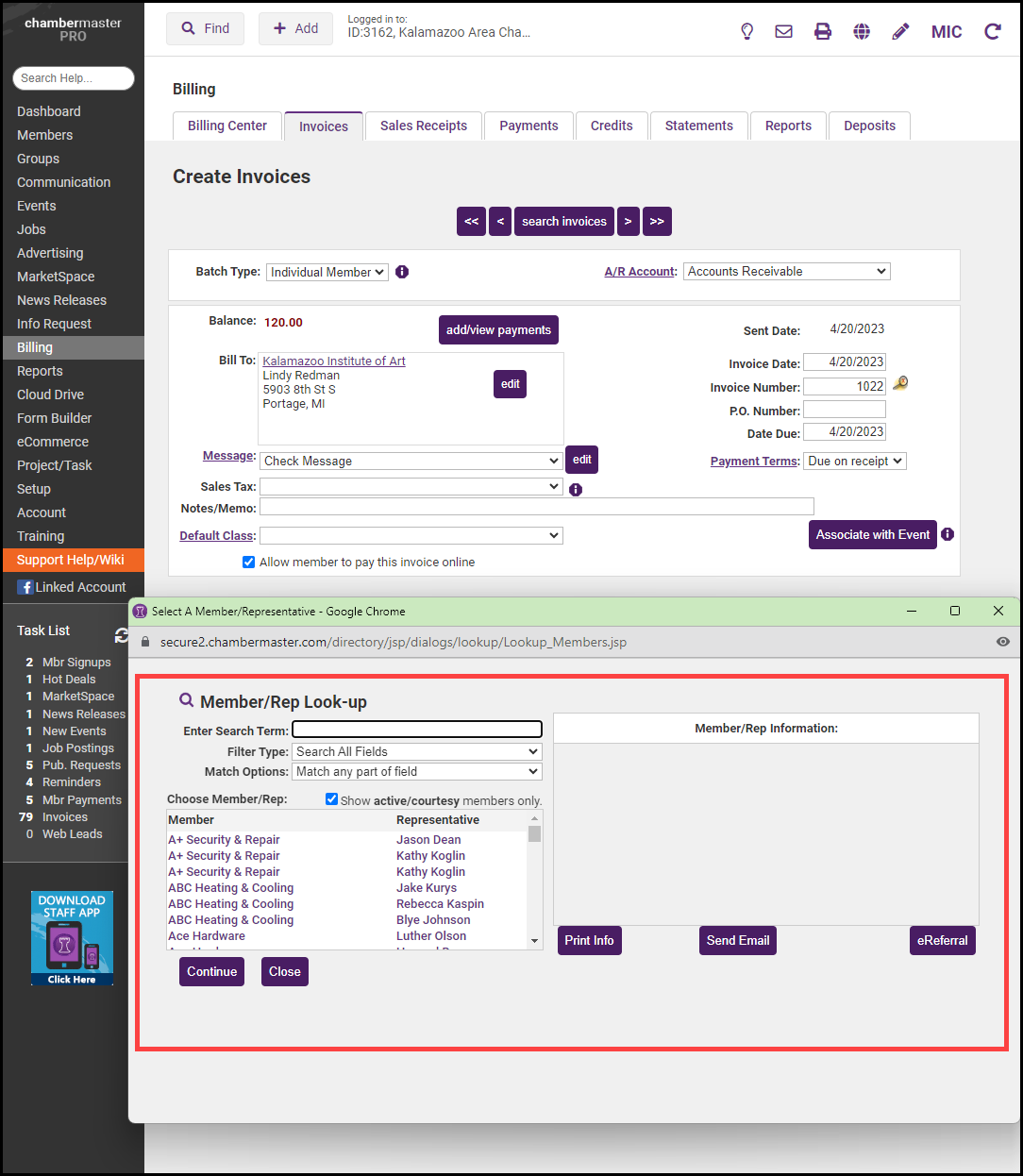This screenshot has height=1176, width=1023.
Task: Click the globe icon in header
Action: (x=862, y=31)
